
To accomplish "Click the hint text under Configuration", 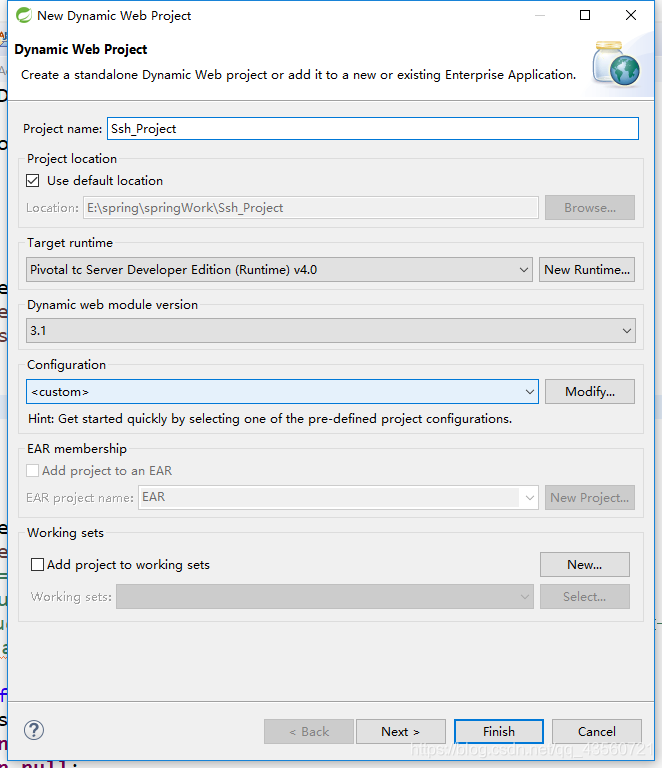I will (270, 419).
